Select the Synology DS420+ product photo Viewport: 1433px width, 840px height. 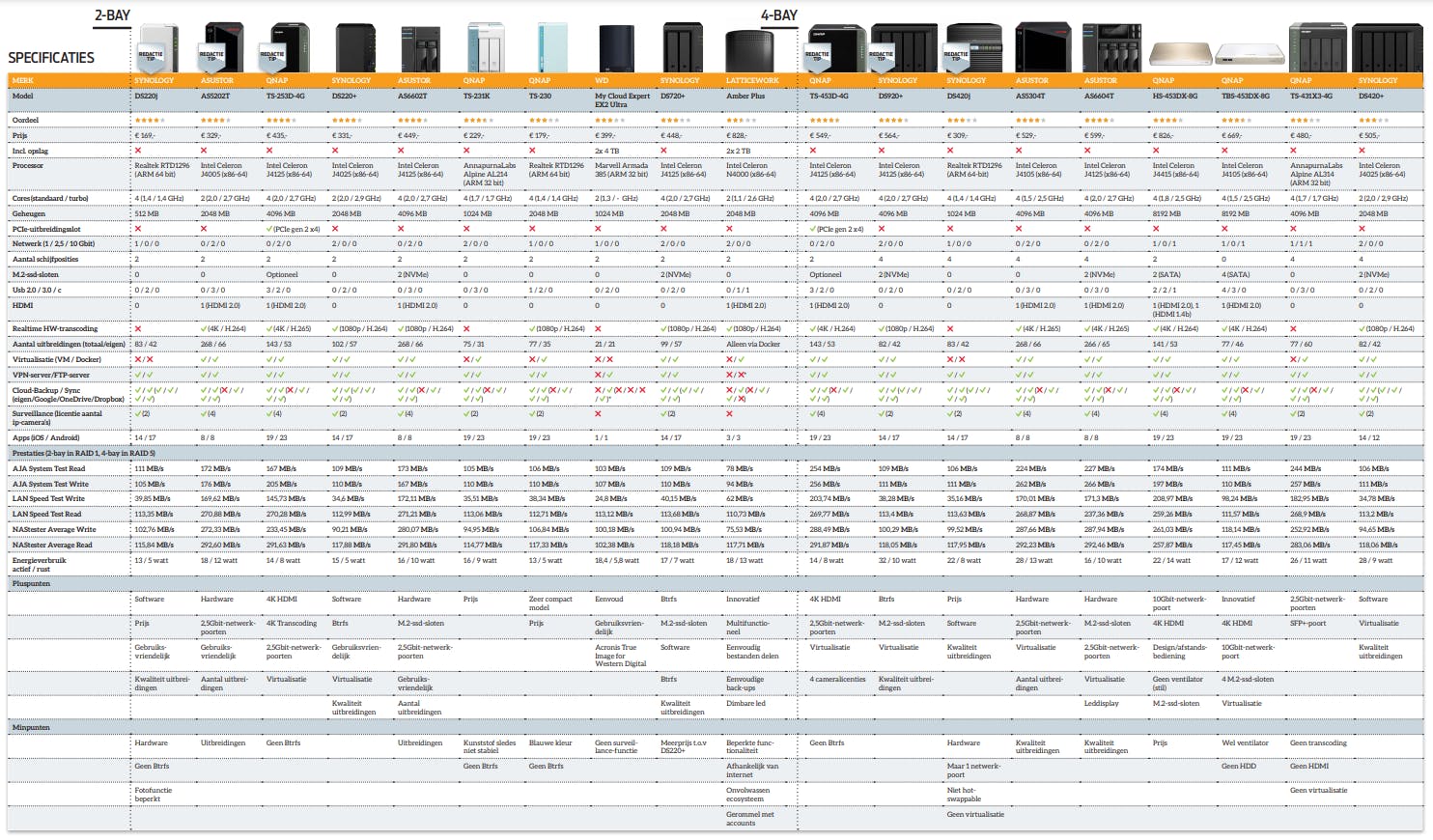click(1387, 47)
